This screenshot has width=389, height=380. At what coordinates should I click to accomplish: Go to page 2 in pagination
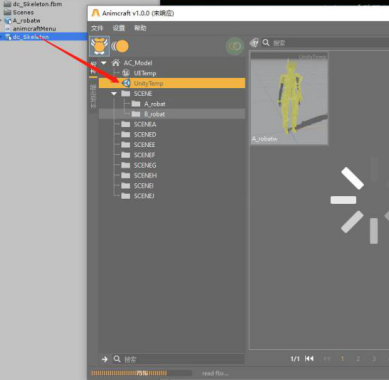[x=358, y=359]
